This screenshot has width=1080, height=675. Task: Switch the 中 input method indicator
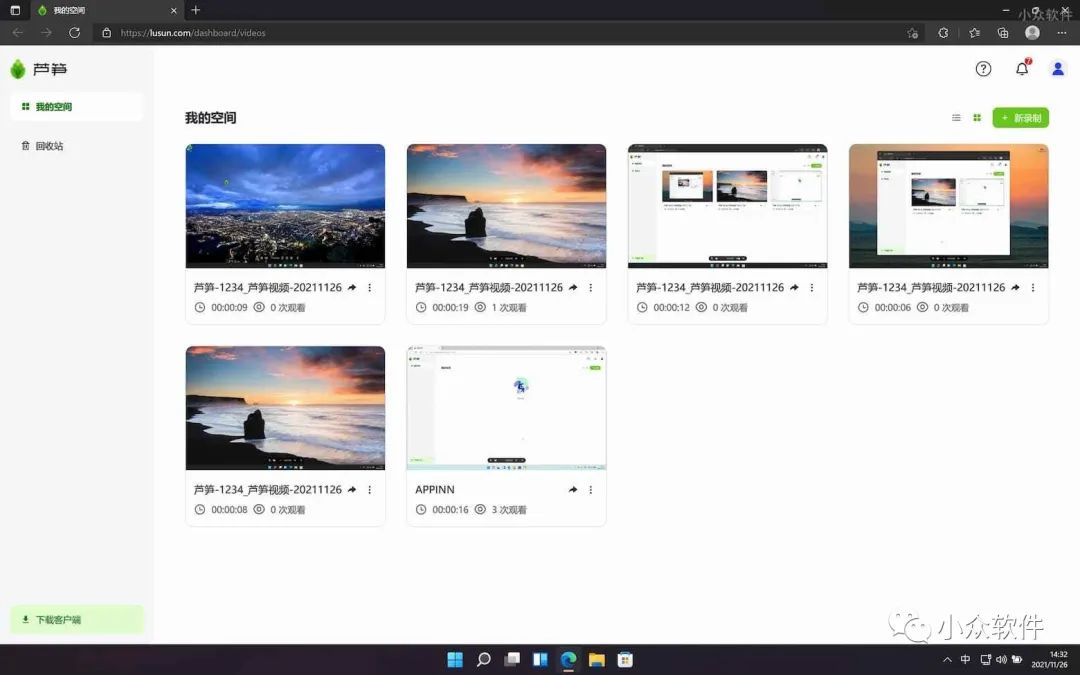[x=965, y=659]
